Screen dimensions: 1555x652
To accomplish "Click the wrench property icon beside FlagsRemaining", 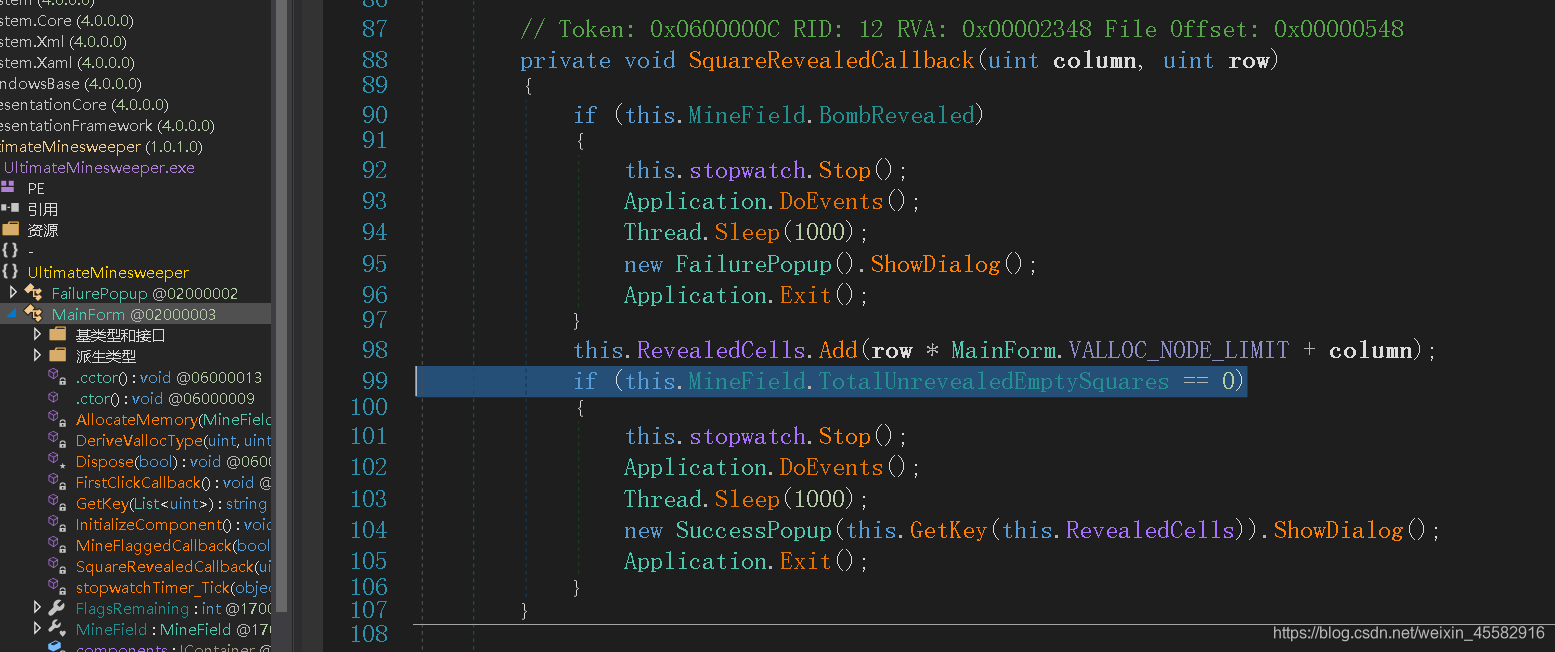I will coord(58,608).
